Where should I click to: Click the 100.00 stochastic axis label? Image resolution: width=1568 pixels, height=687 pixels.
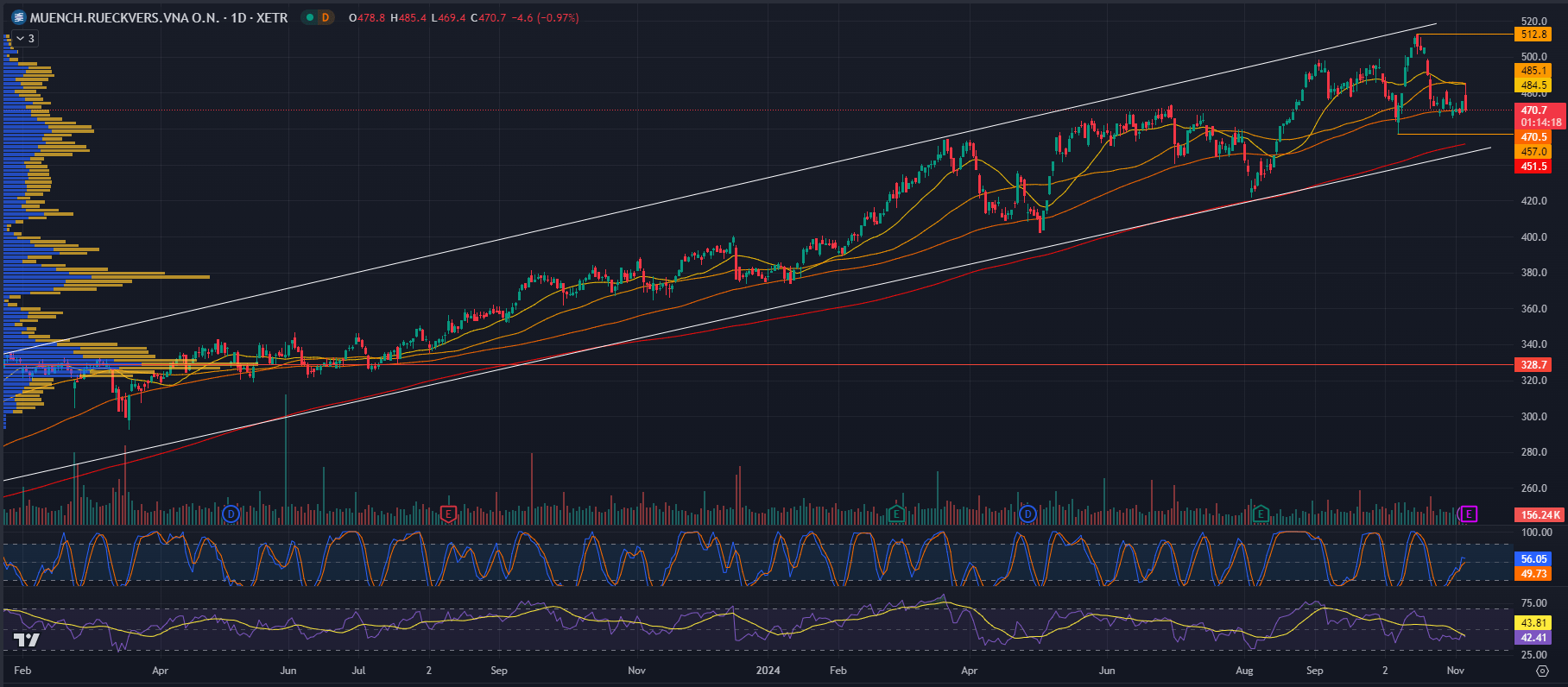1536,533
